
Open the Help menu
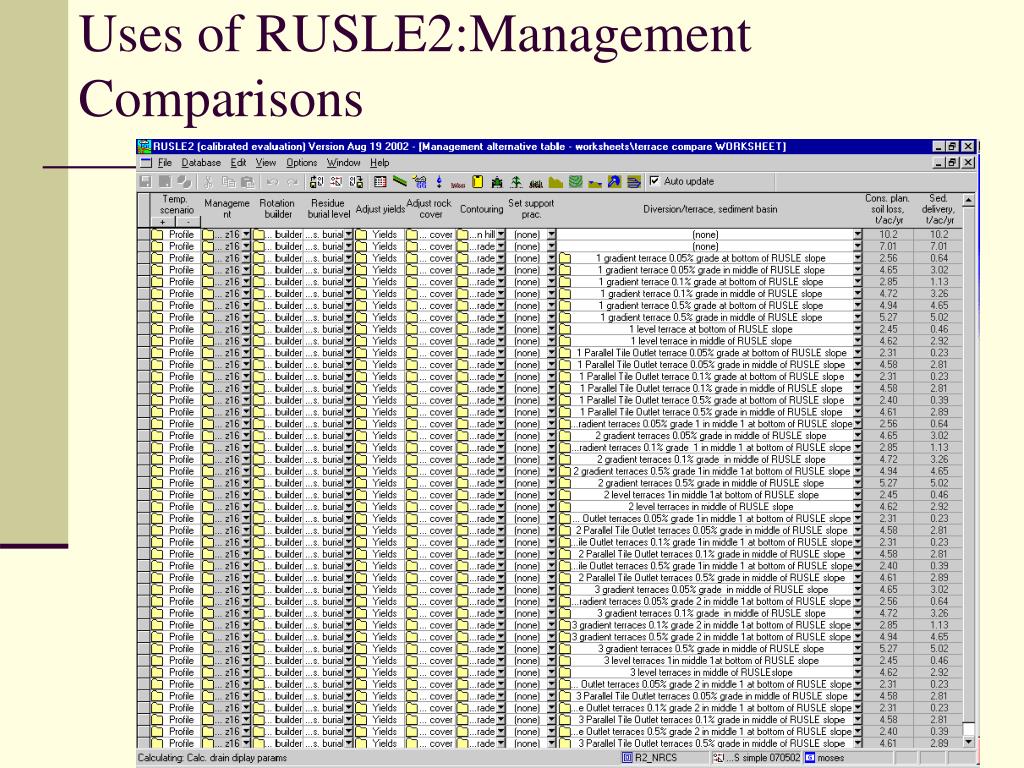pos(379,163)
